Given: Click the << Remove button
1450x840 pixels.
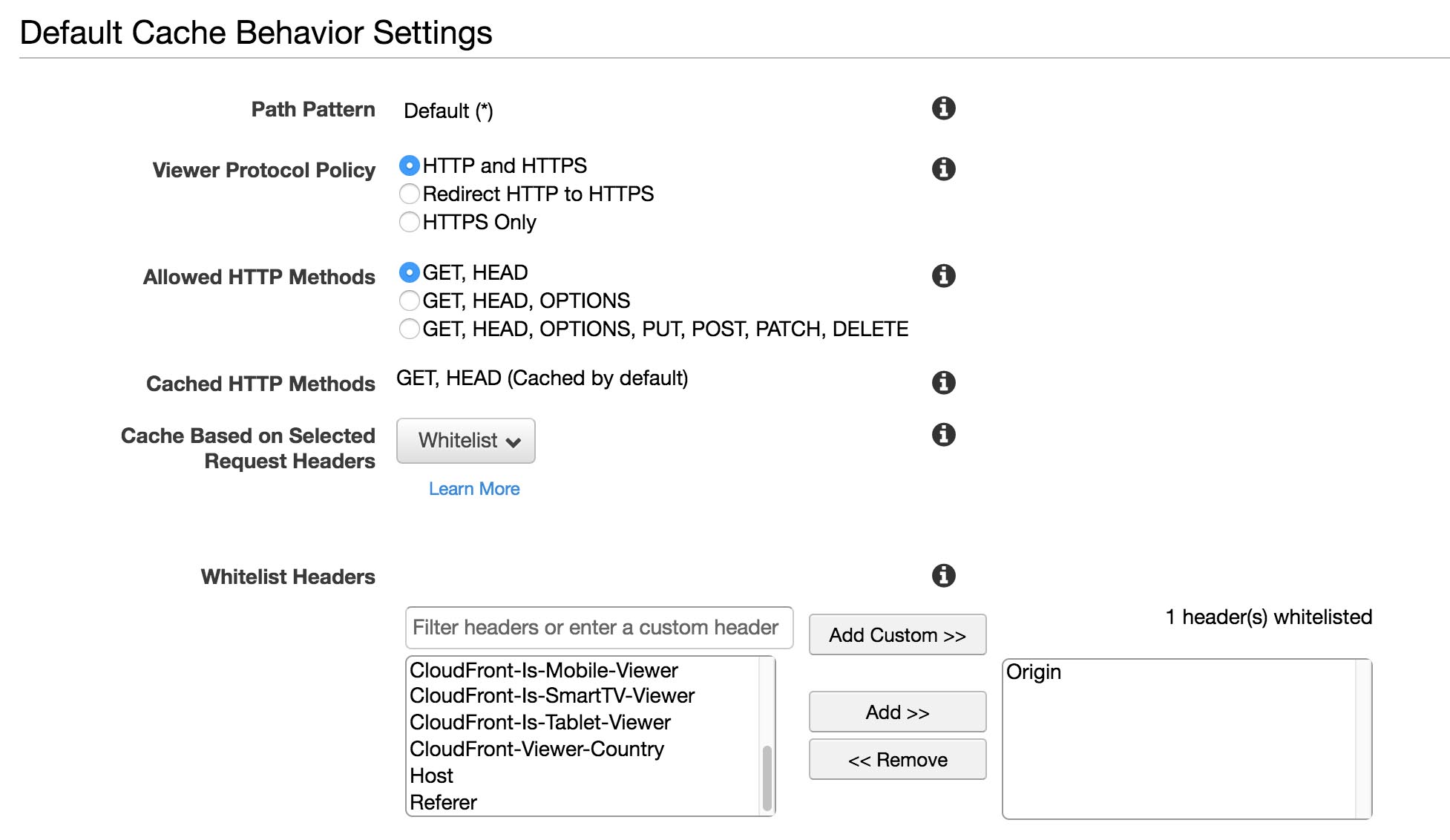Looking at the screenshot, I should point(897,760).
